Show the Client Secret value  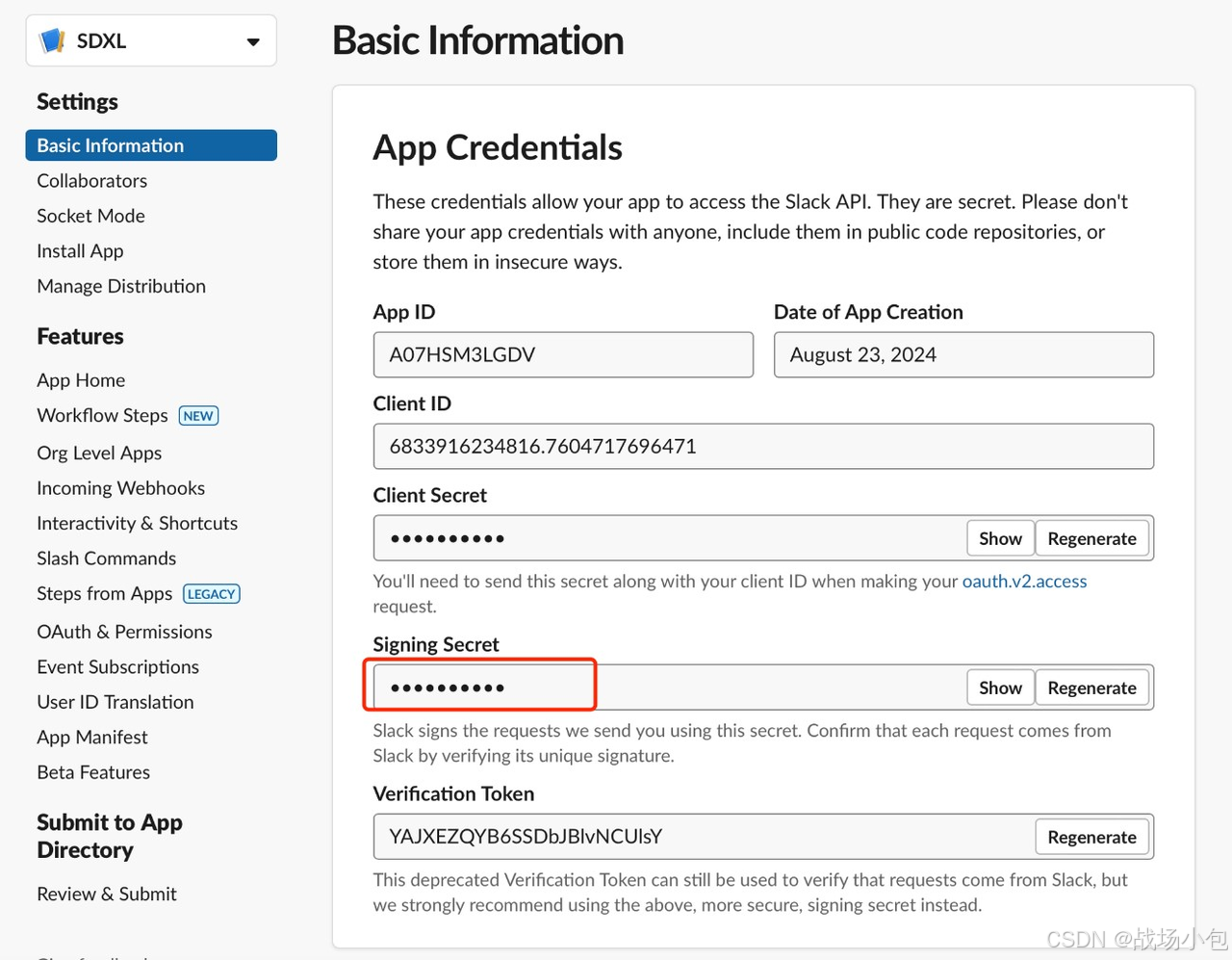point(1001,538)
